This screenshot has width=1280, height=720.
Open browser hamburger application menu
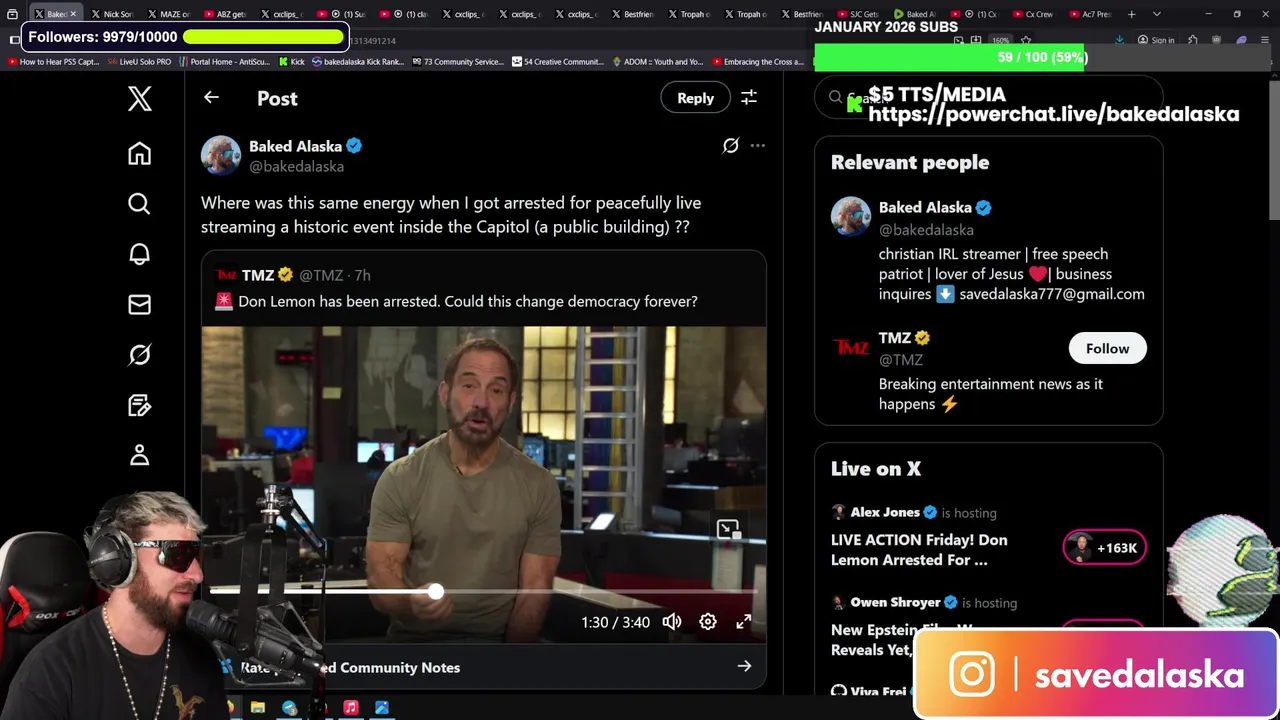point(1265,40)
